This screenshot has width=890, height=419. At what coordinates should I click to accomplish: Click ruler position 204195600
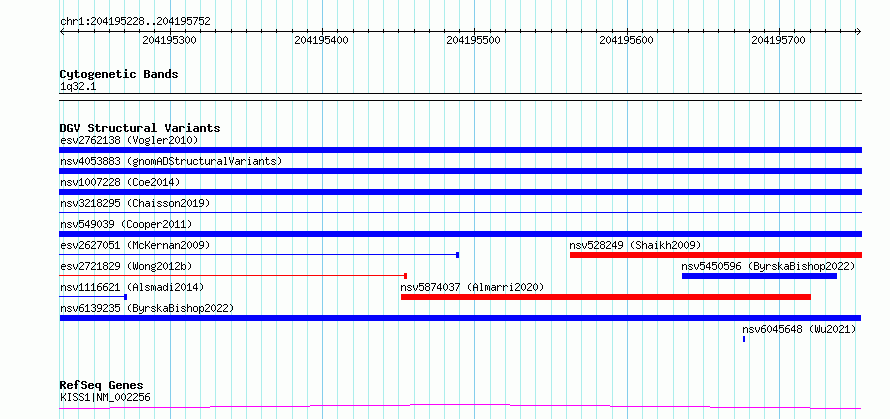pyautogui.click(x=626, y=40)
